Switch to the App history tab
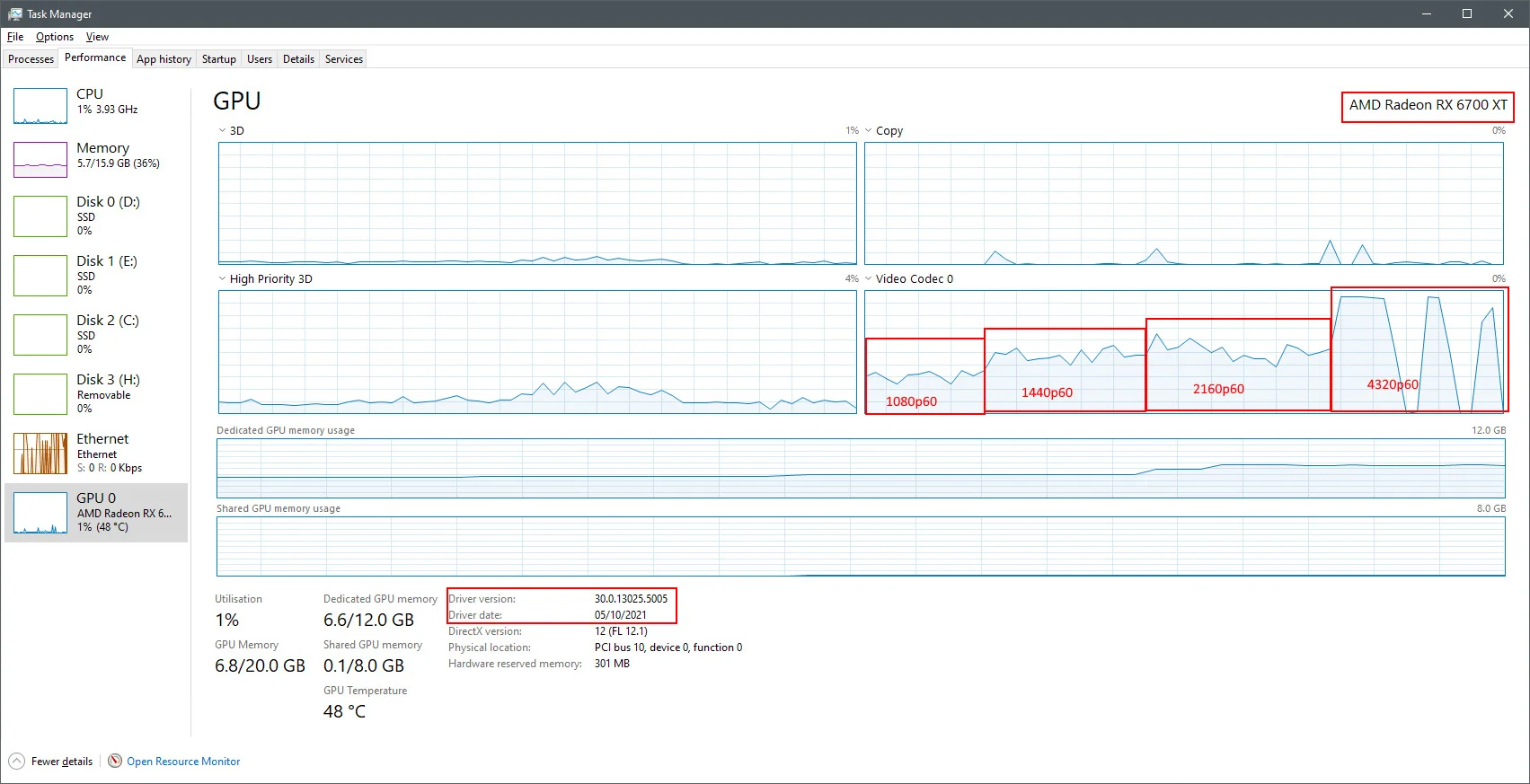Image resolution: width=1530 pixels, height=784 pixels. [164, 59]
